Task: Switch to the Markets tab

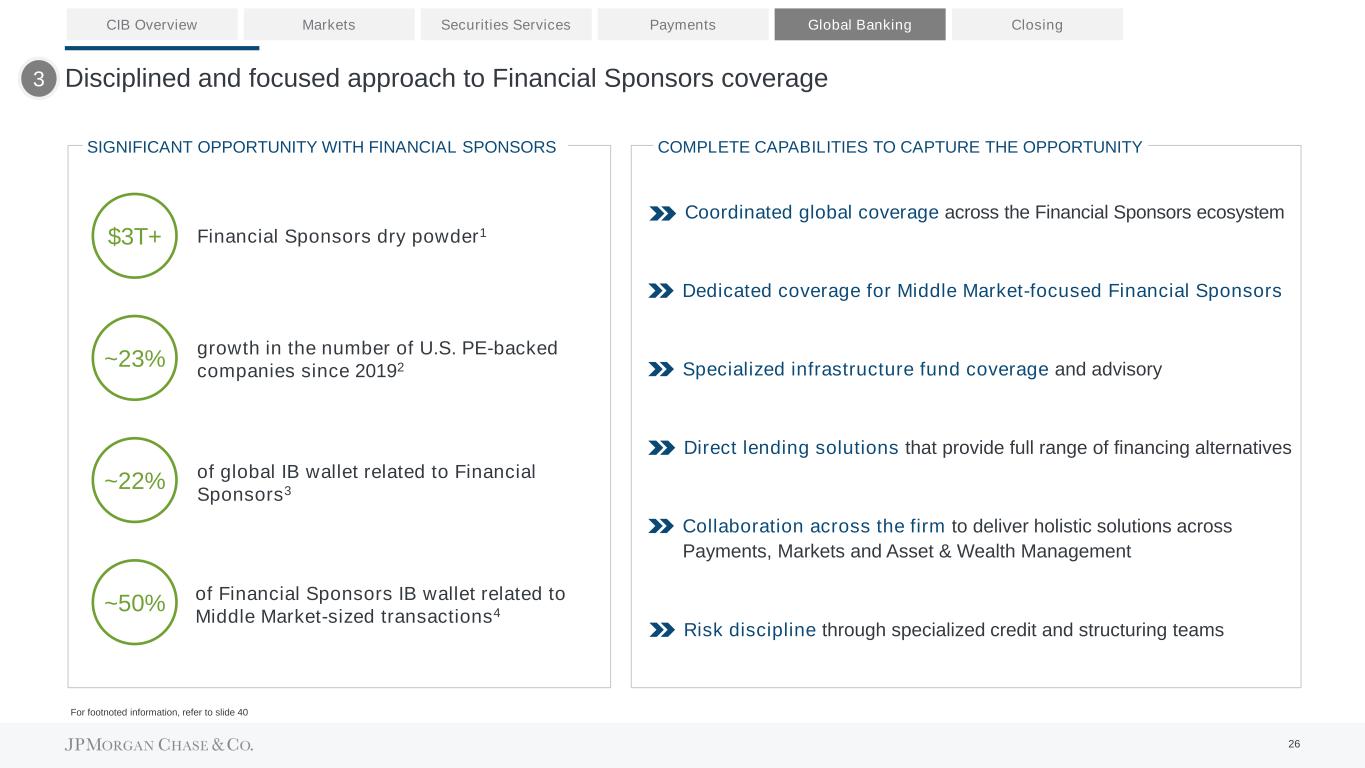Action: tap(329, 24)
